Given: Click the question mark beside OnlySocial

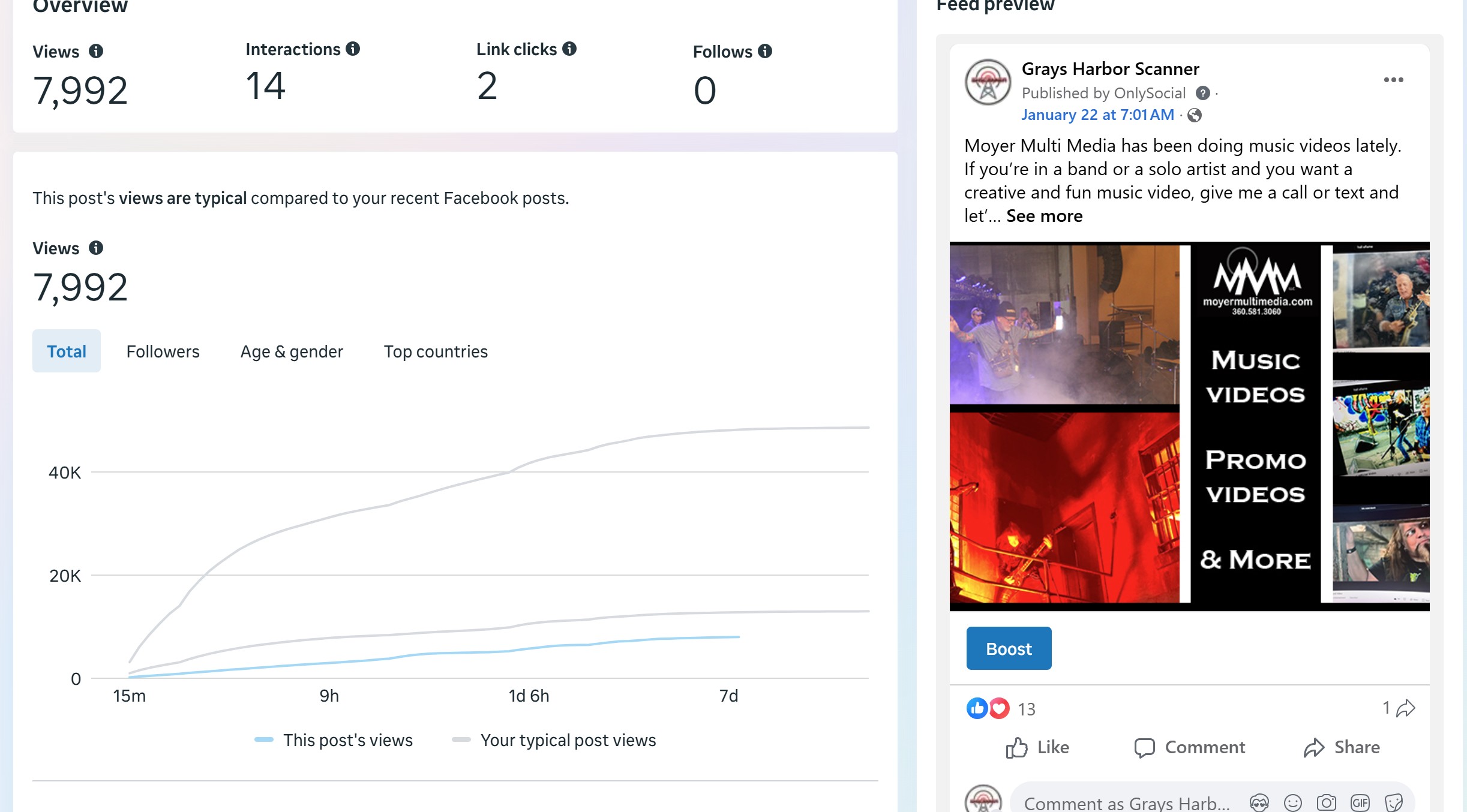Looking at the screenshot, I should tap(1202, 93).
